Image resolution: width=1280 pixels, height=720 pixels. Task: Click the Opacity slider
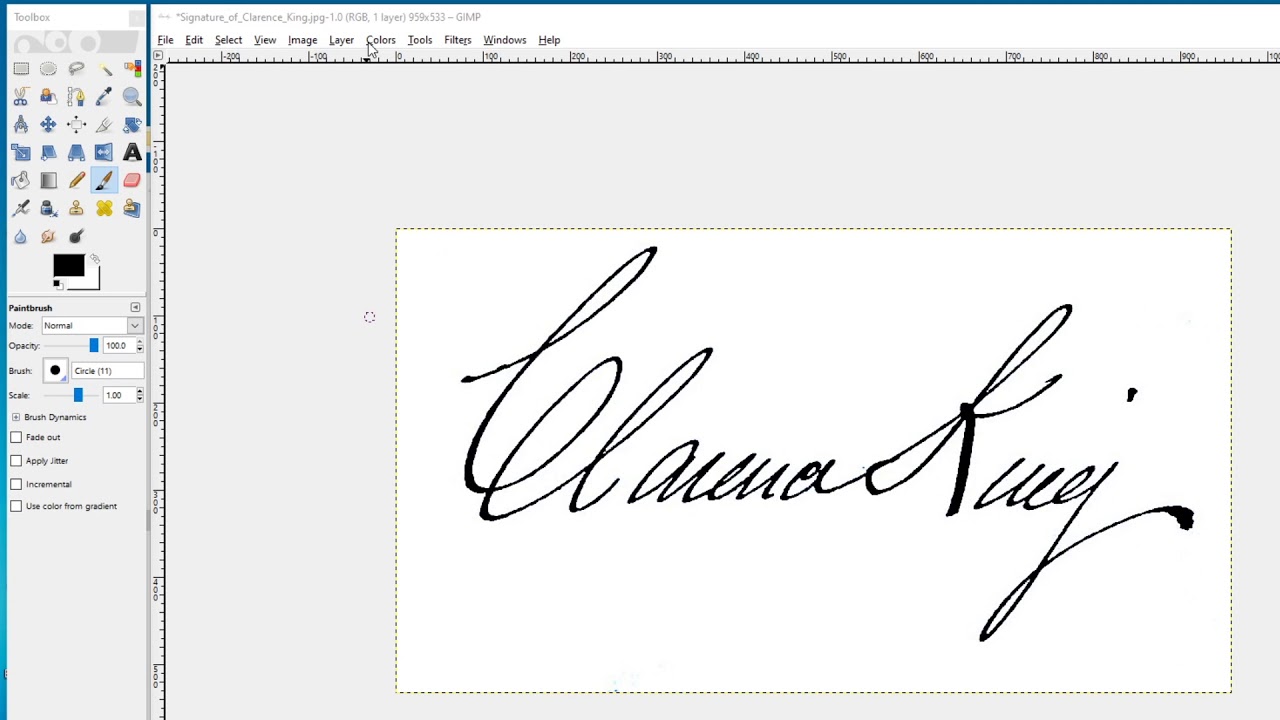click(72, 346)
